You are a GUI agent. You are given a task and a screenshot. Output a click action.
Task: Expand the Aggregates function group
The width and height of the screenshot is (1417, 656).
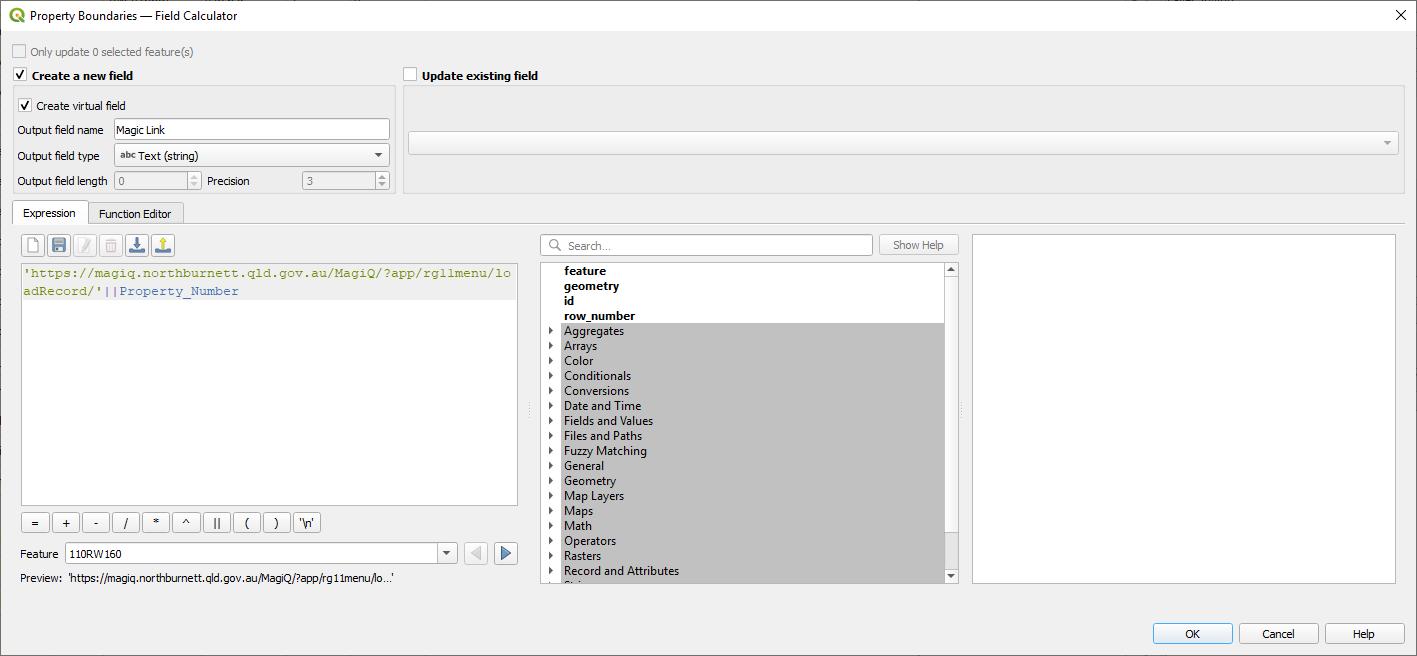pos(550,331)
